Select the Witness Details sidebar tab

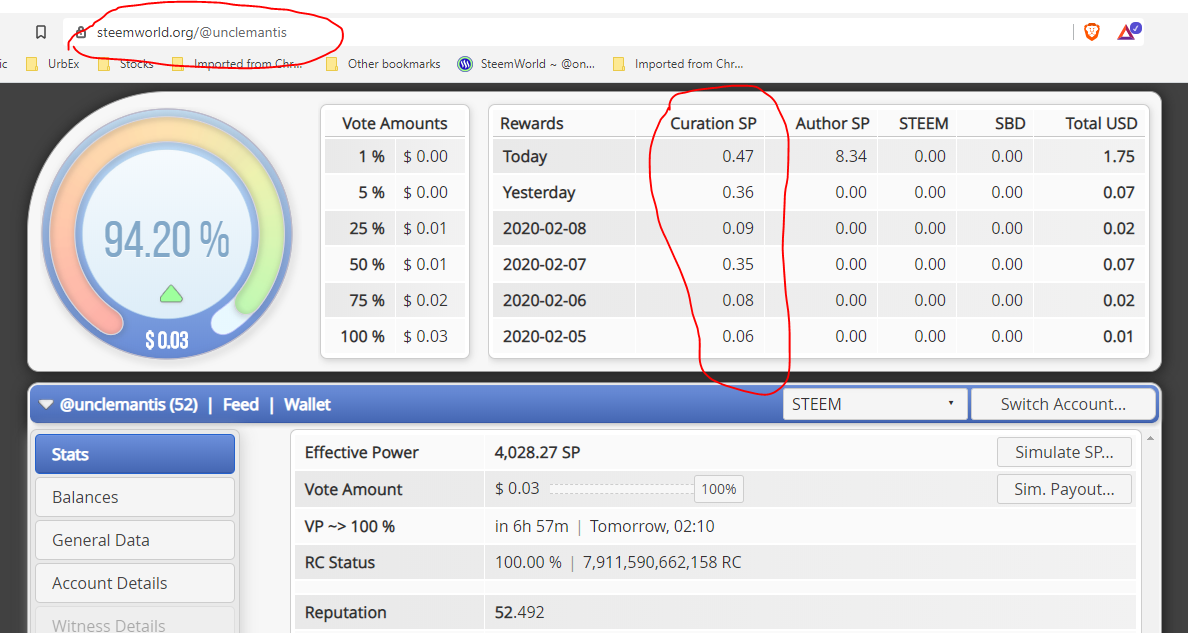135,622
